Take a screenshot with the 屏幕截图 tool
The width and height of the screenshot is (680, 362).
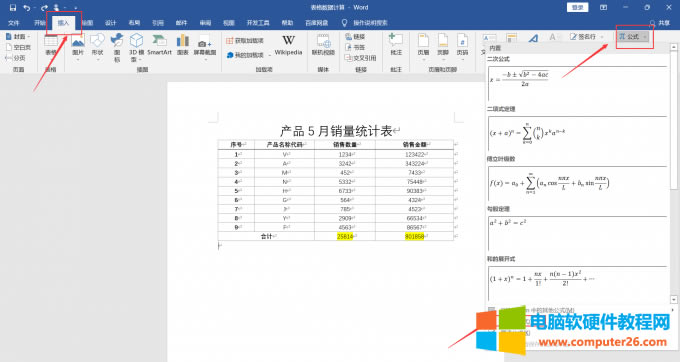205,47
